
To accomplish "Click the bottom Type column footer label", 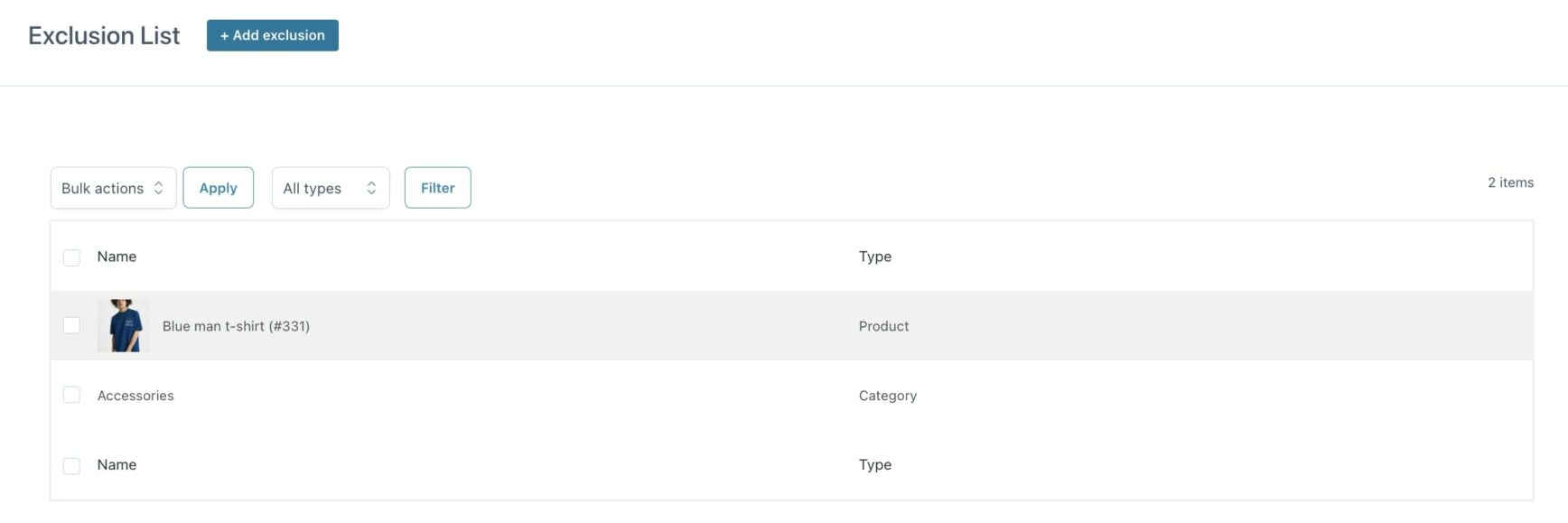I will coord(874,464).
